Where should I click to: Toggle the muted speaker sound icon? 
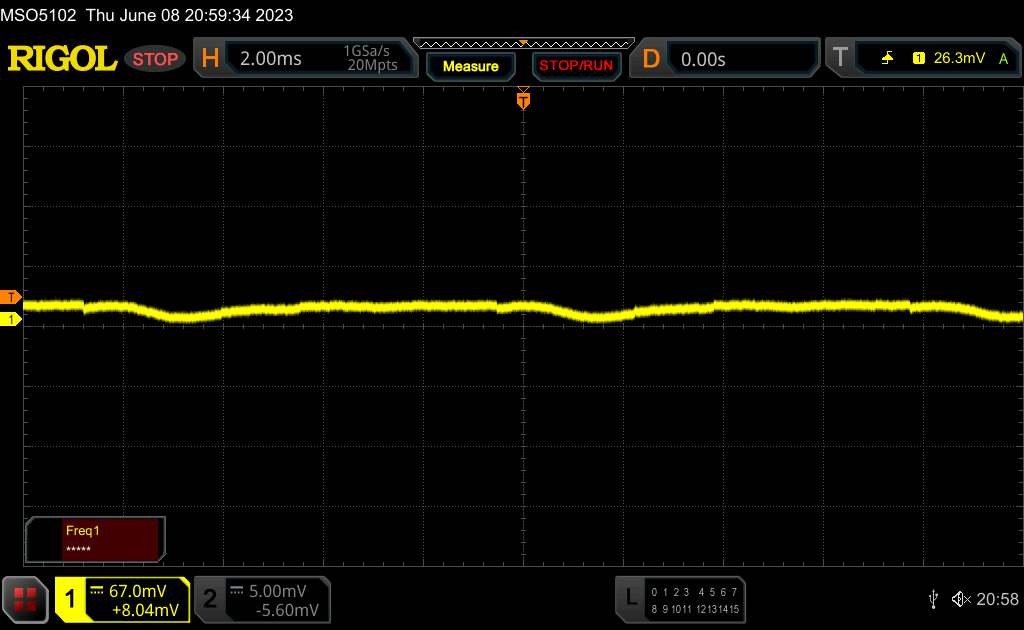click(x=961, y=599)
